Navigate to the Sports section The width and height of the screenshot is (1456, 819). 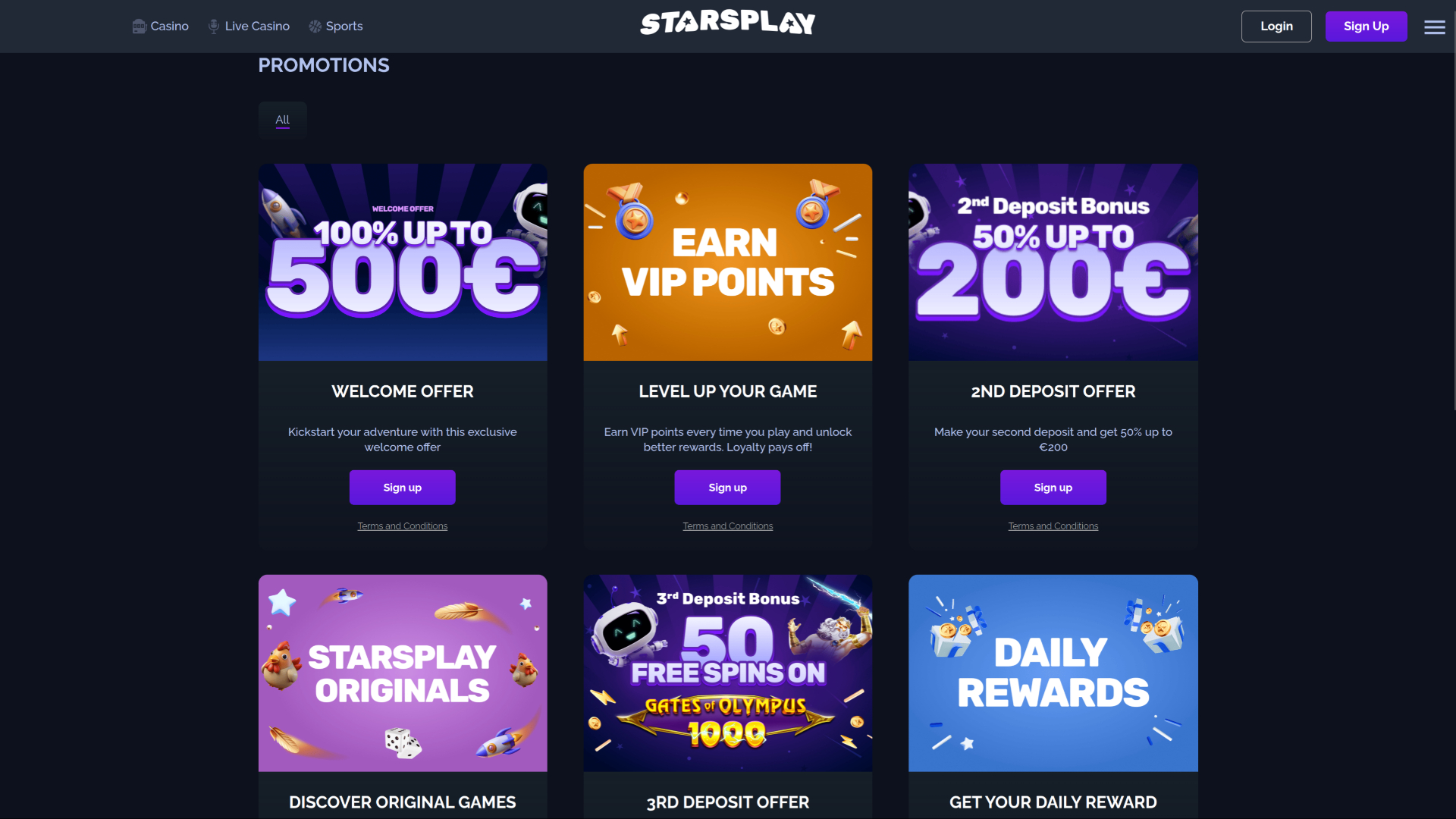[344, 26]
